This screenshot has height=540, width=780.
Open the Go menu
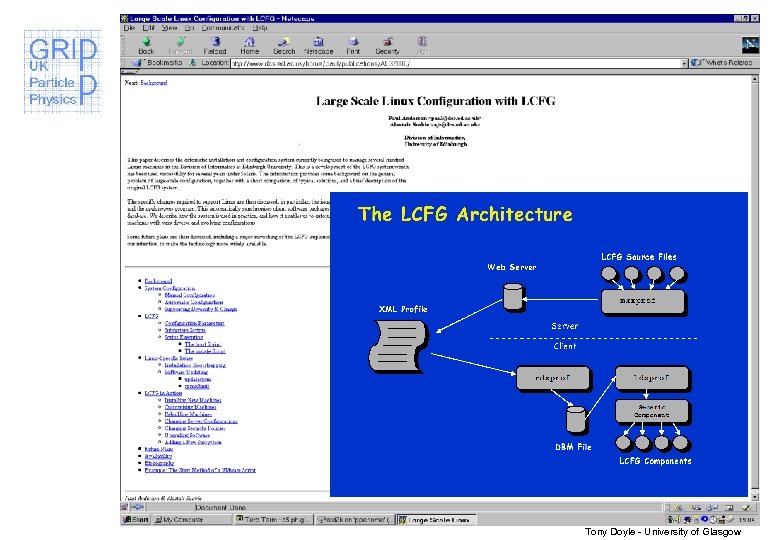[x=189, y=28]
